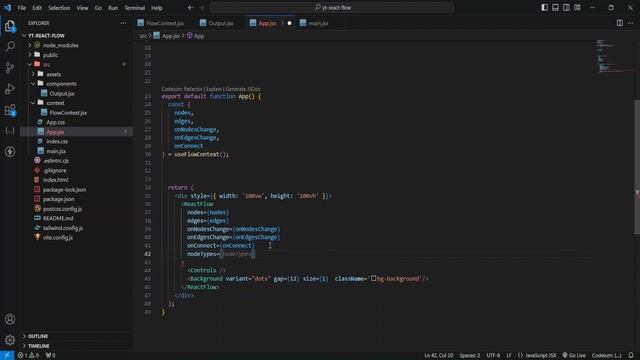
Task: Collapse the components folder
Action: (x=33, y=83)
